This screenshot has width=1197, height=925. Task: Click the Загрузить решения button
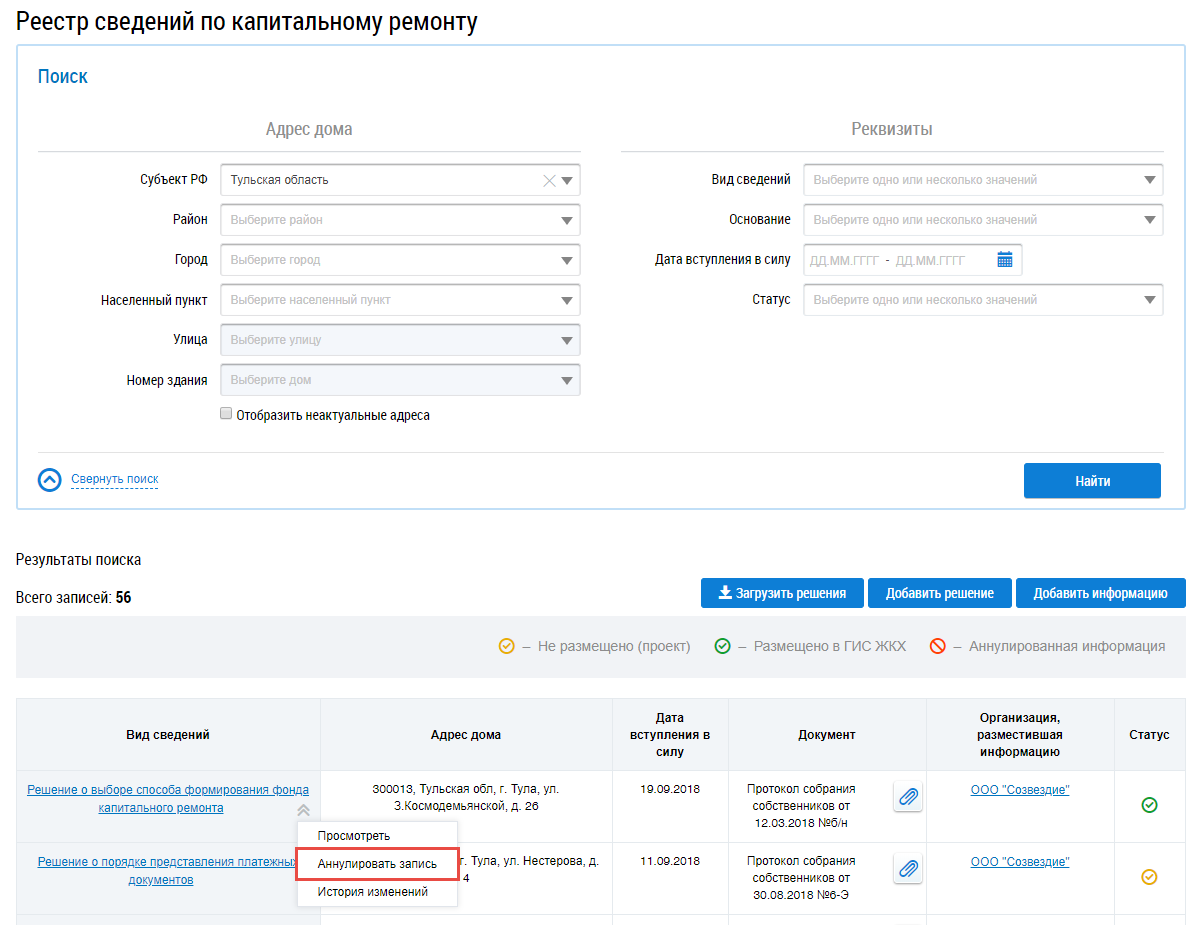coord(782,593)
